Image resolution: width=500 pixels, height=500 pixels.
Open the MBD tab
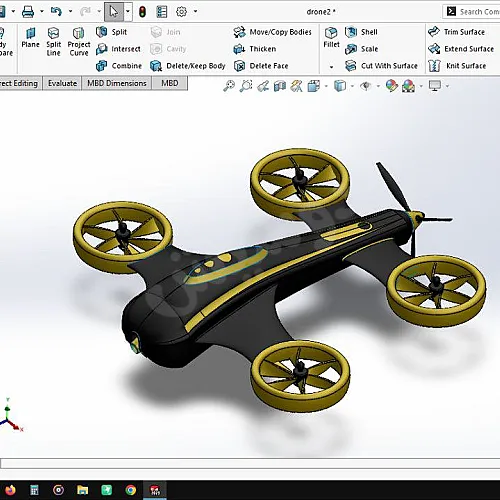coord(170,83)
